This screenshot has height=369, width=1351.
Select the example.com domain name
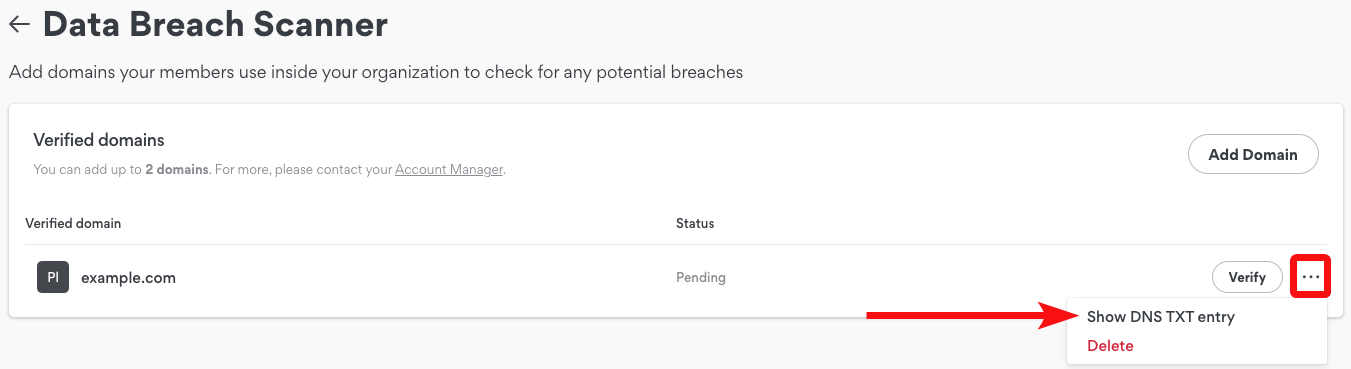point(128,278)
